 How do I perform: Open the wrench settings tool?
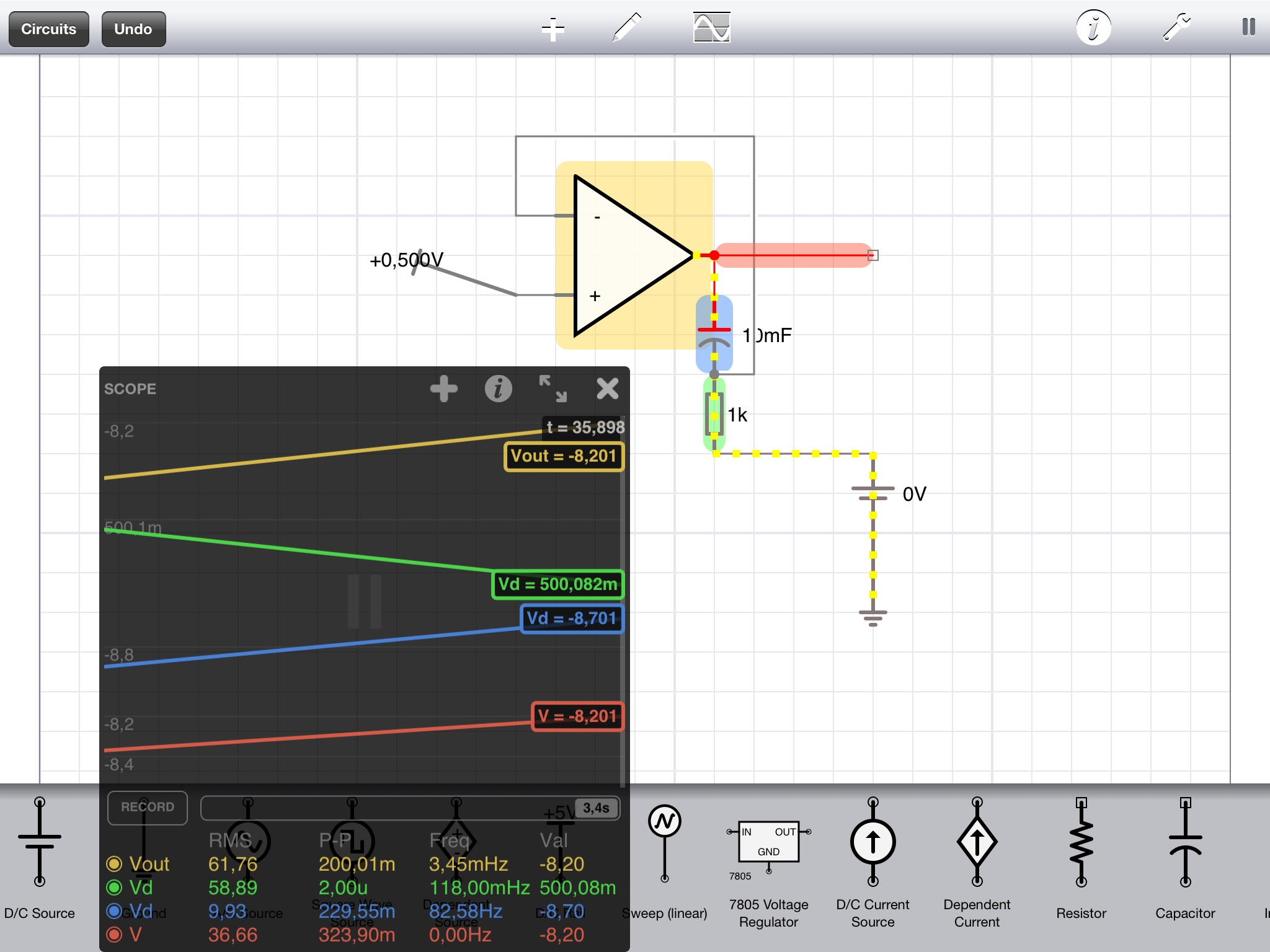[1176, 28]
